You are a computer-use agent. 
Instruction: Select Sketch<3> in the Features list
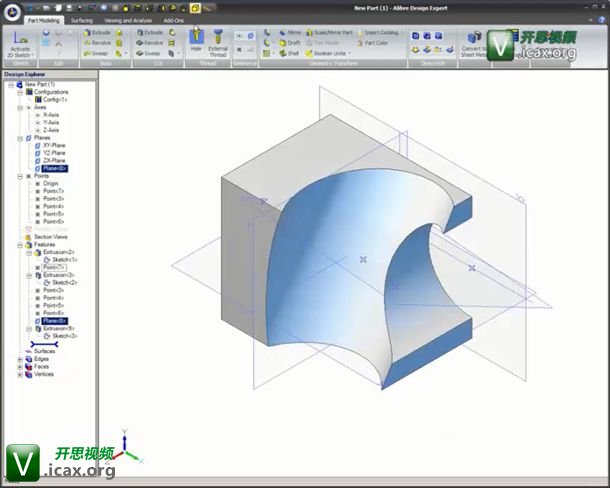pos(65,336)
